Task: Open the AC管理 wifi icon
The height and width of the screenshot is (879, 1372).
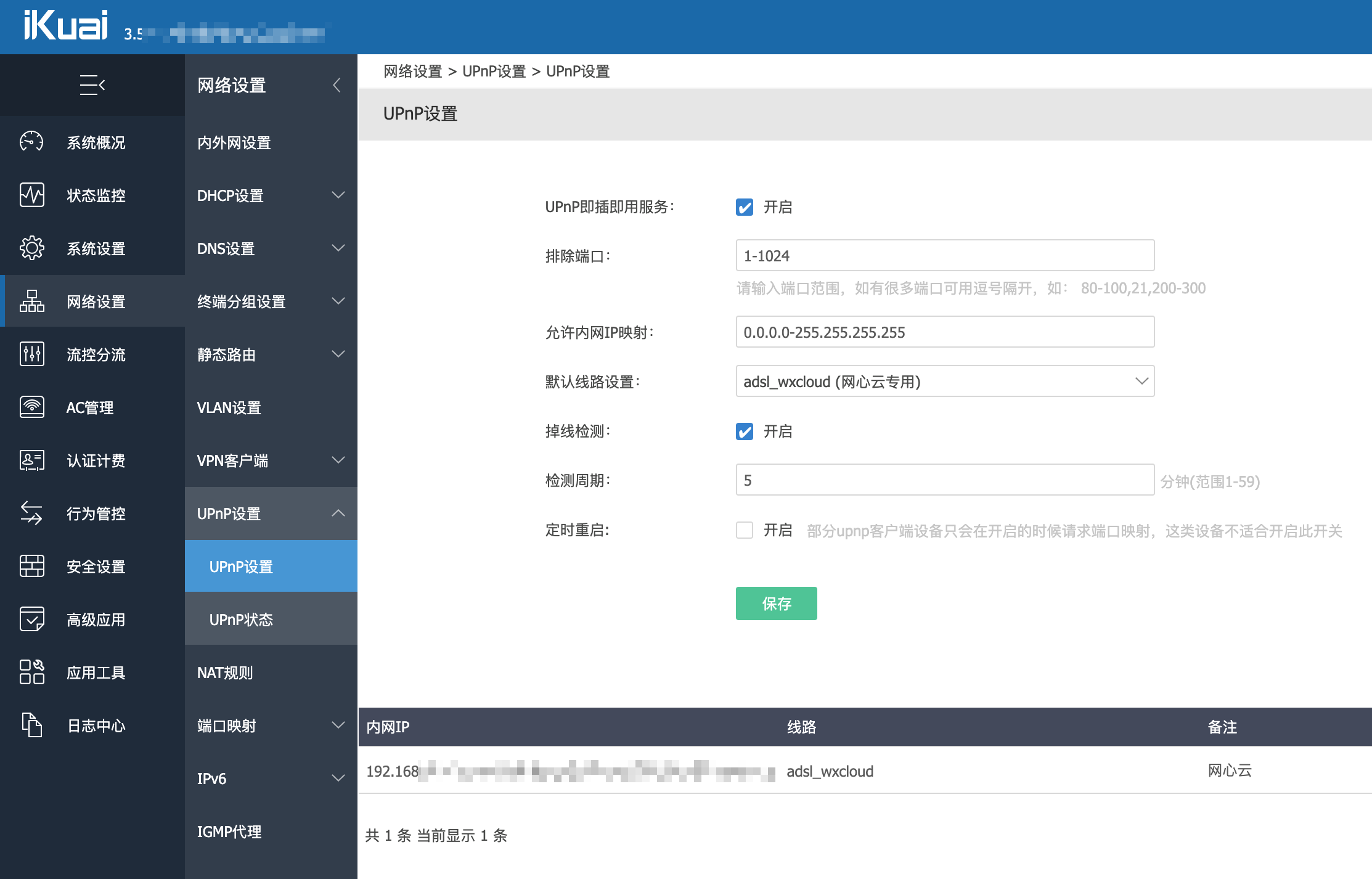Action: (31, 407)
